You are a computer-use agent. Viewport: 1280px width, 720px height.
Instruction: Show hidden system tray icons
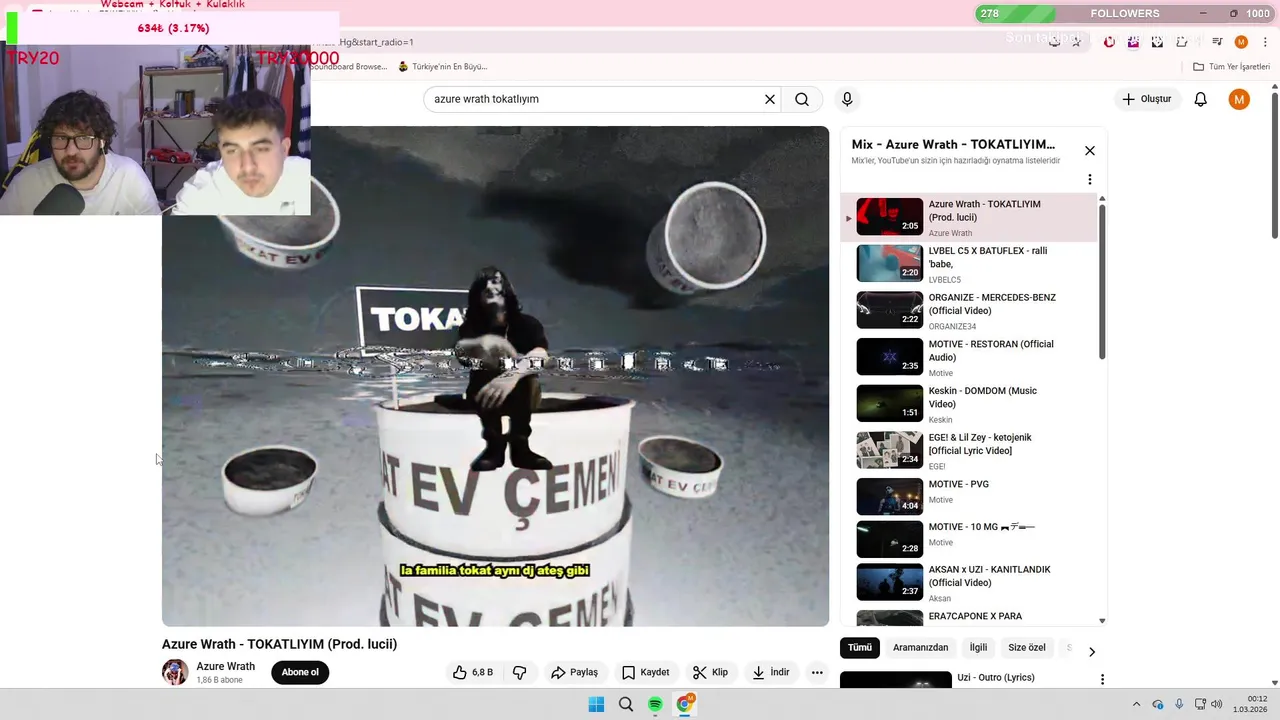(x=1136, y=705)
